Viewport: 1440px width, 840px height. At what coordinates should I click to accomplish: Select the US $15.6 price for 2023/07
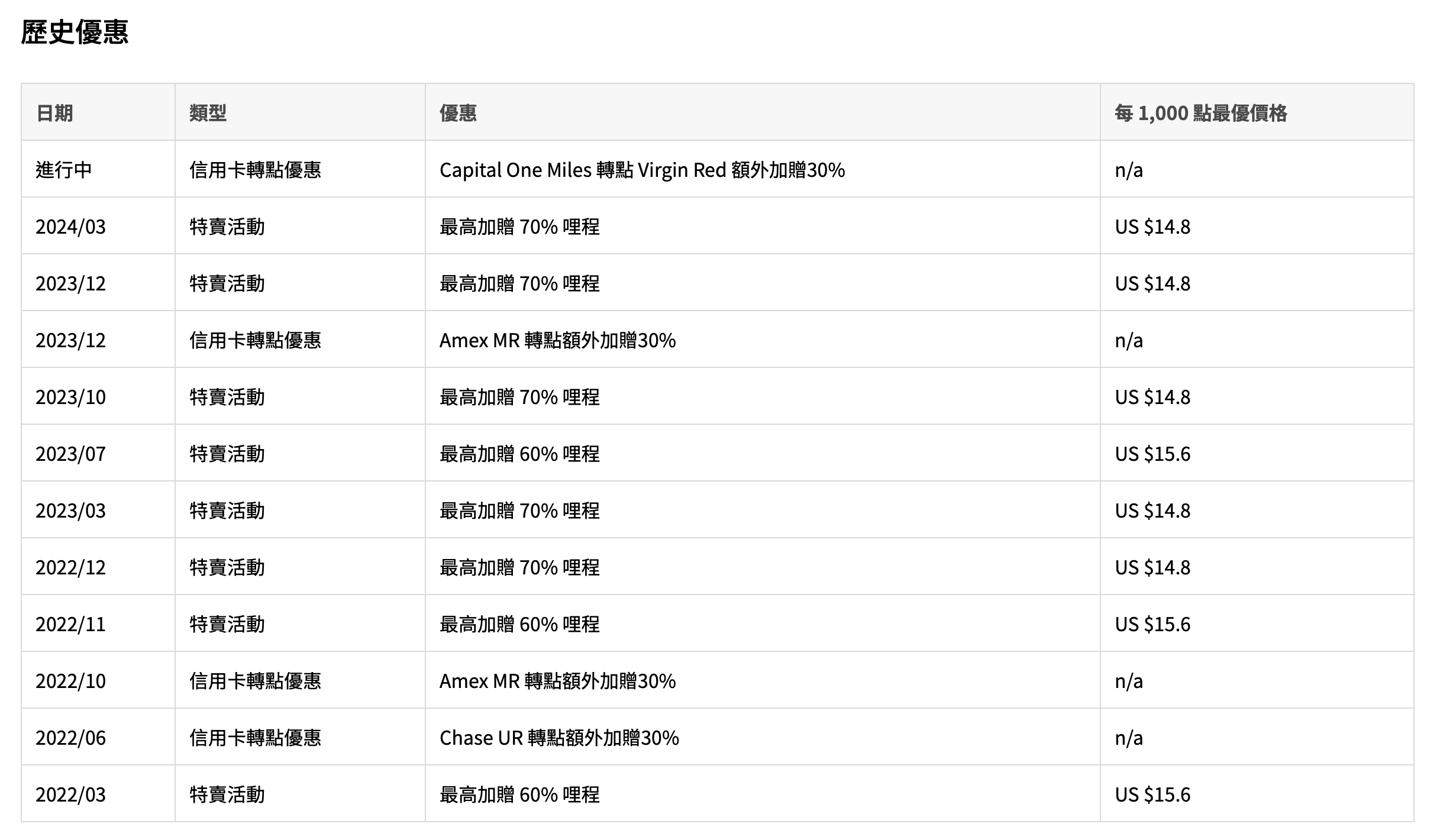(1152, 454)
